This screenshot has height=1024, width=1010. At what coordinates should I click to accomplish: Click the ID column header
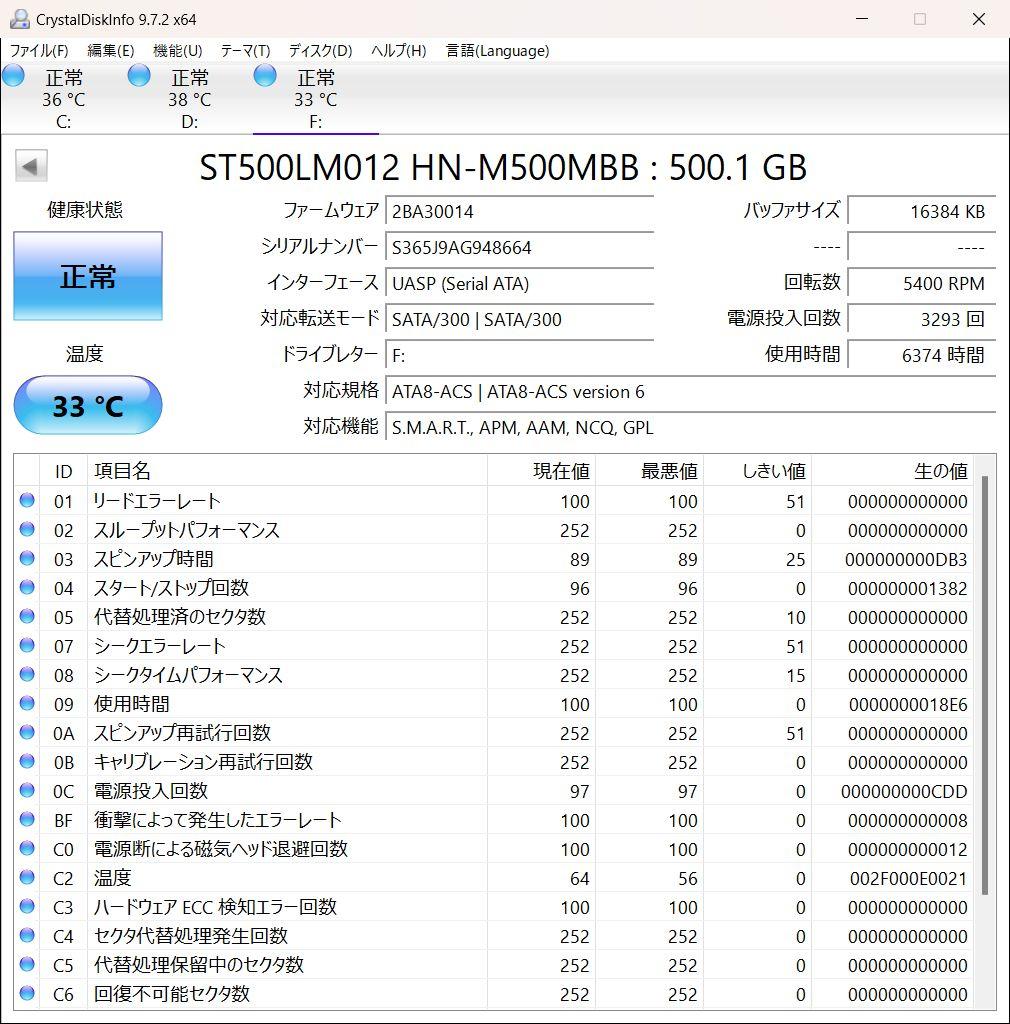63,471
